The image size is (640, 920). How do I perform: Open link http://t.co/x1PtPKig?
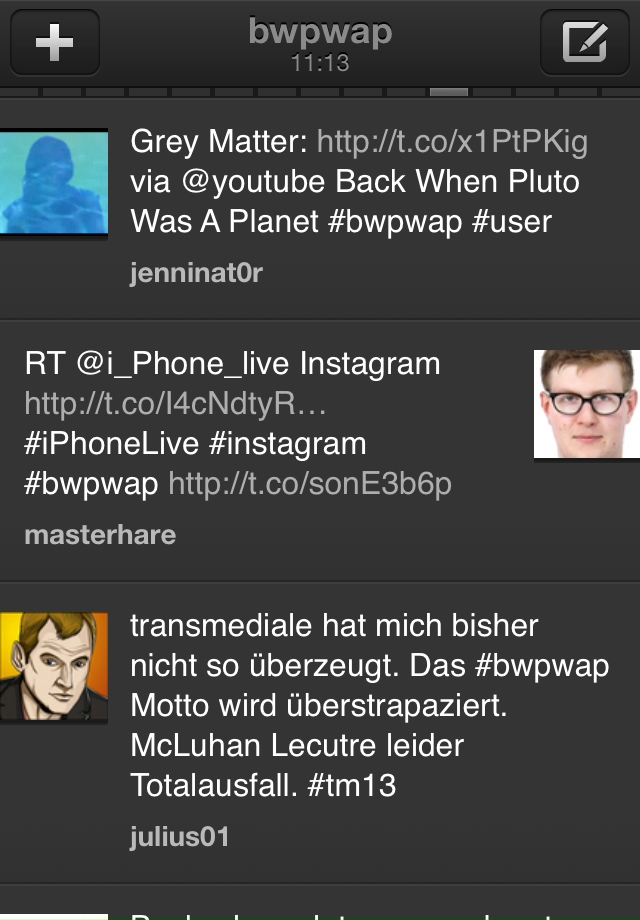(452, 142)
